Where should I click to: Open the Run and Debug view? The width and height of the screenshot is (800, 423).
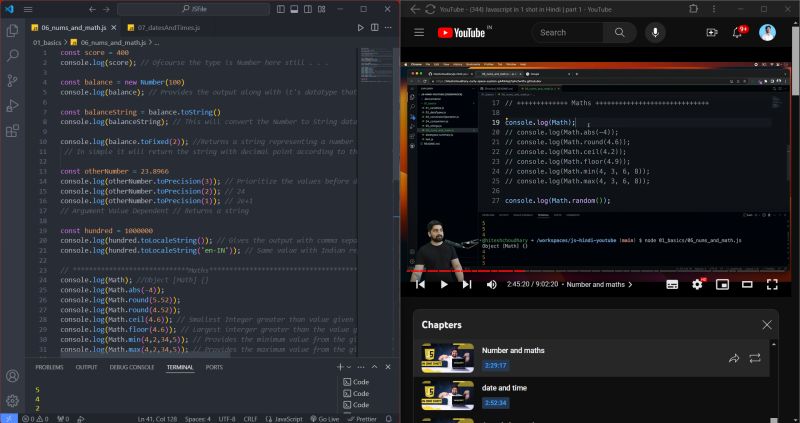coord(13,105)
